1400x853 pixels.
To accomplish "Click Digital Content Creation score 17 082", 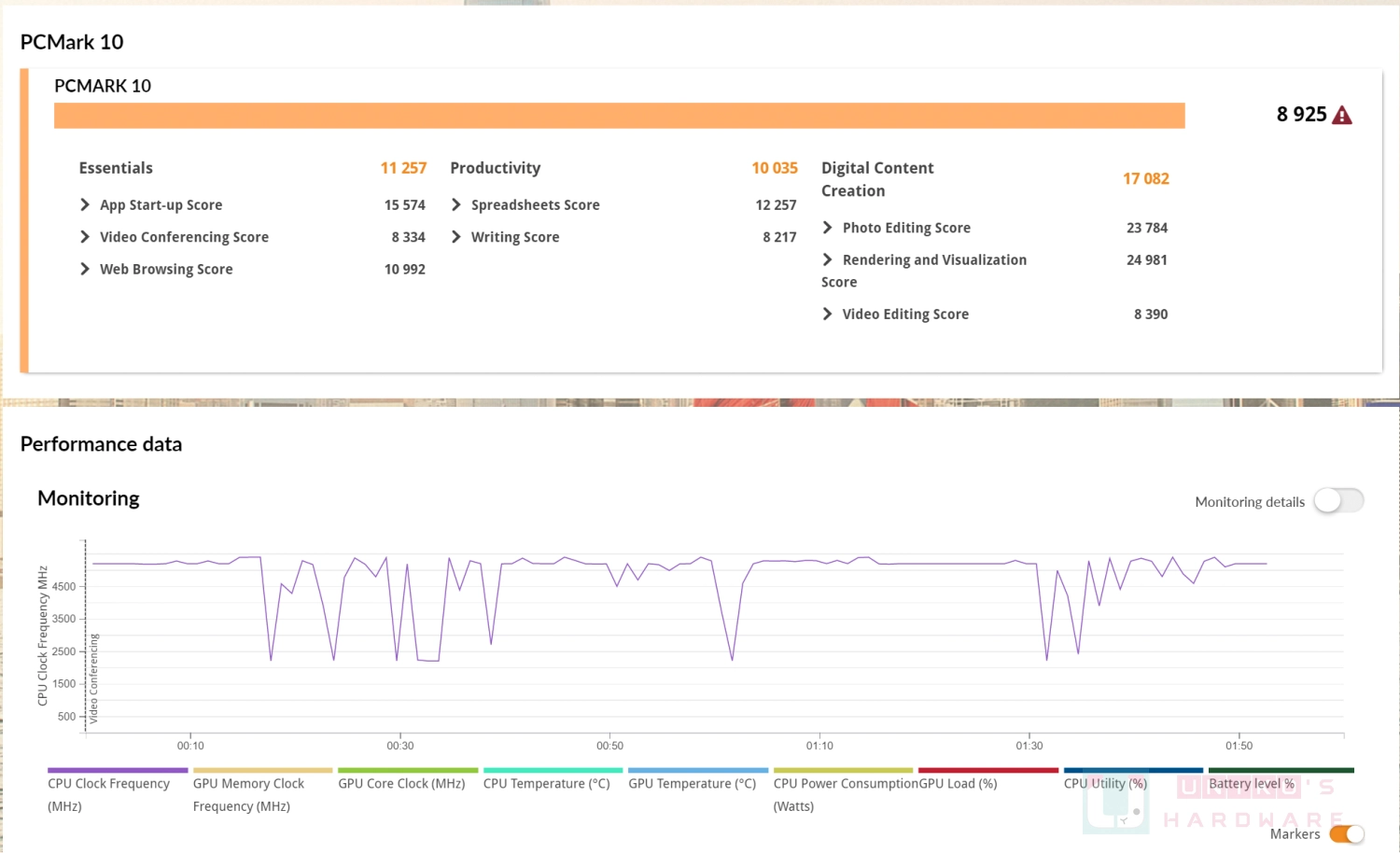I will (x=1146, y=179).
